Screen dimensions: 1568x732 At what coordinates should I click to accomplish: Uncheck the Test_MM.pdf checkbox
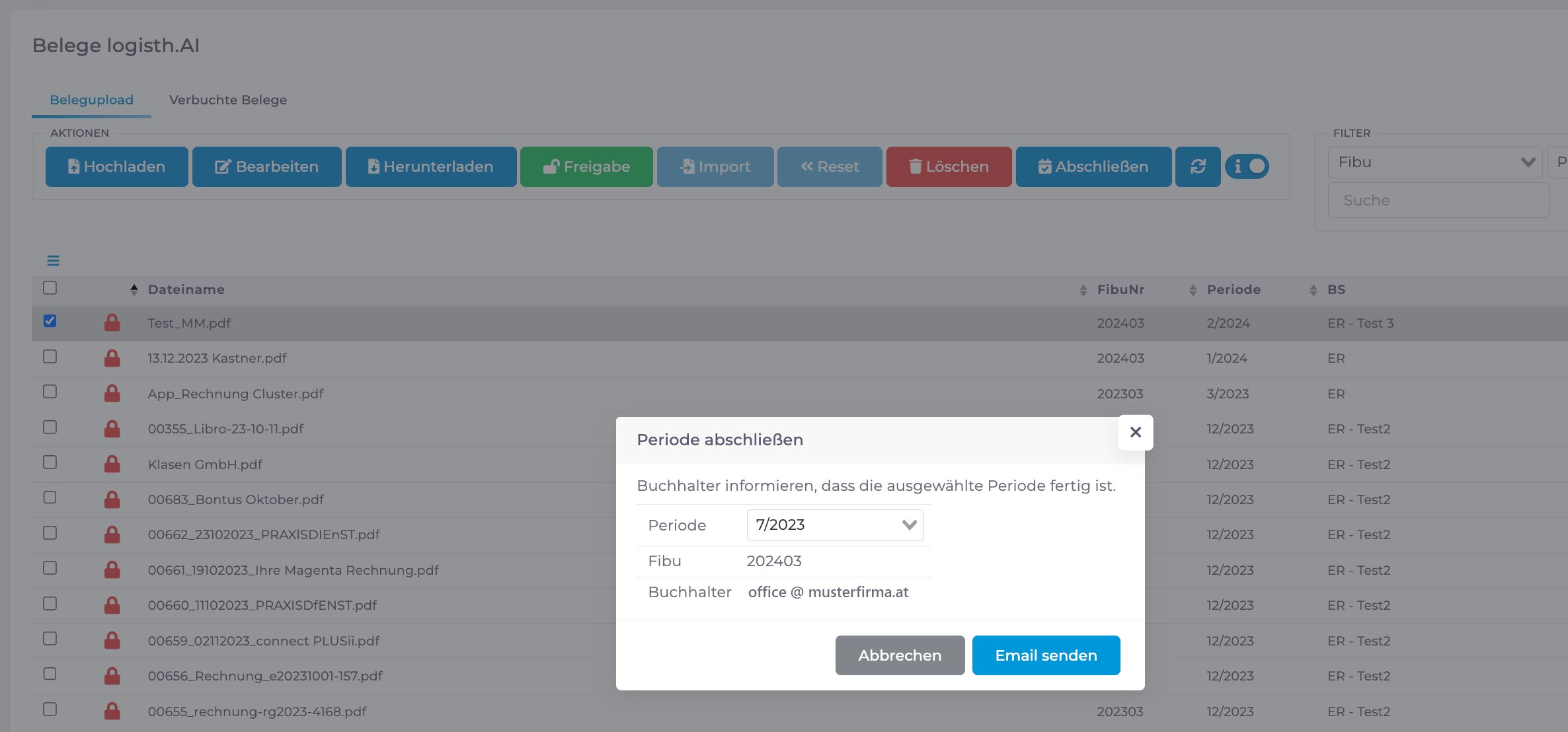[50, 321]
